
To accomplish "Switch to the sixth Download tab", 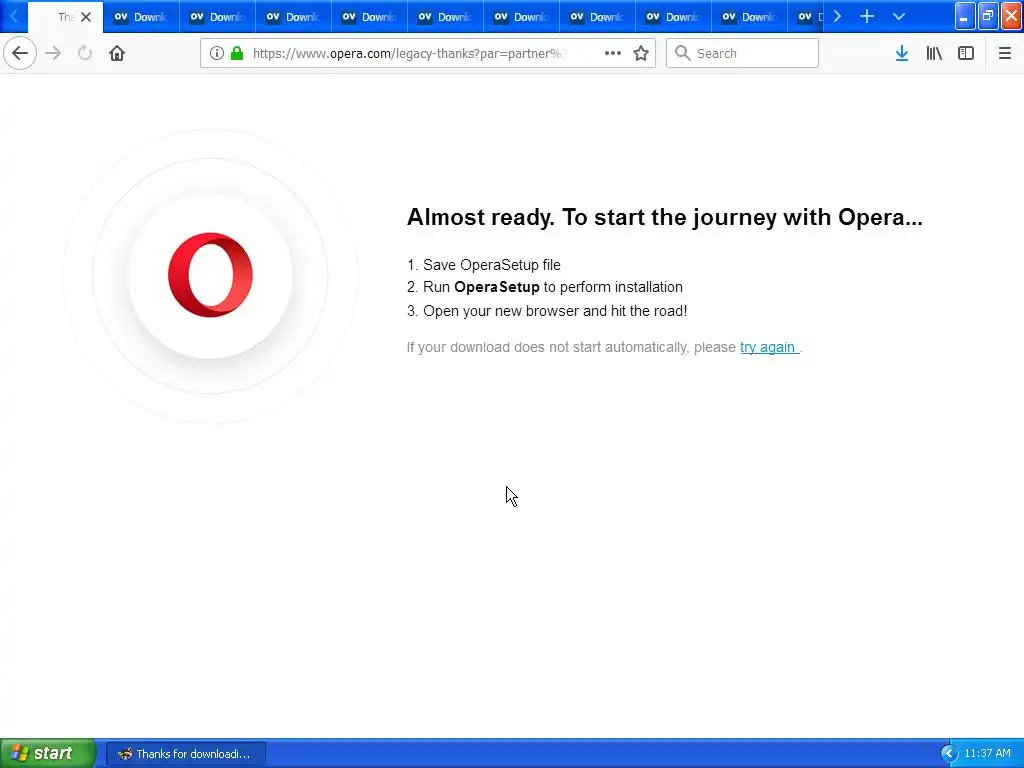I will pyautogui.click(x=521, y=17).
